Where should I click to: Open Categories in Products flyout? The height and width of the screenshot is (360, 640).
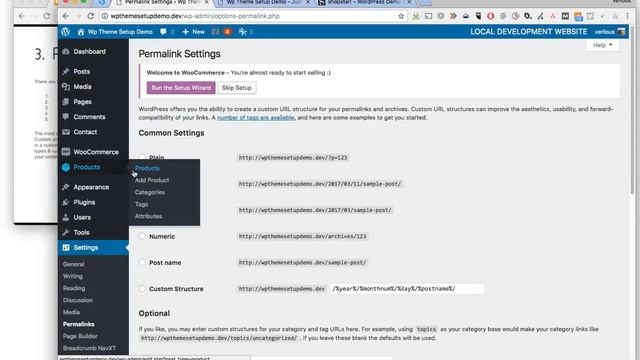(x=149, y=192)
